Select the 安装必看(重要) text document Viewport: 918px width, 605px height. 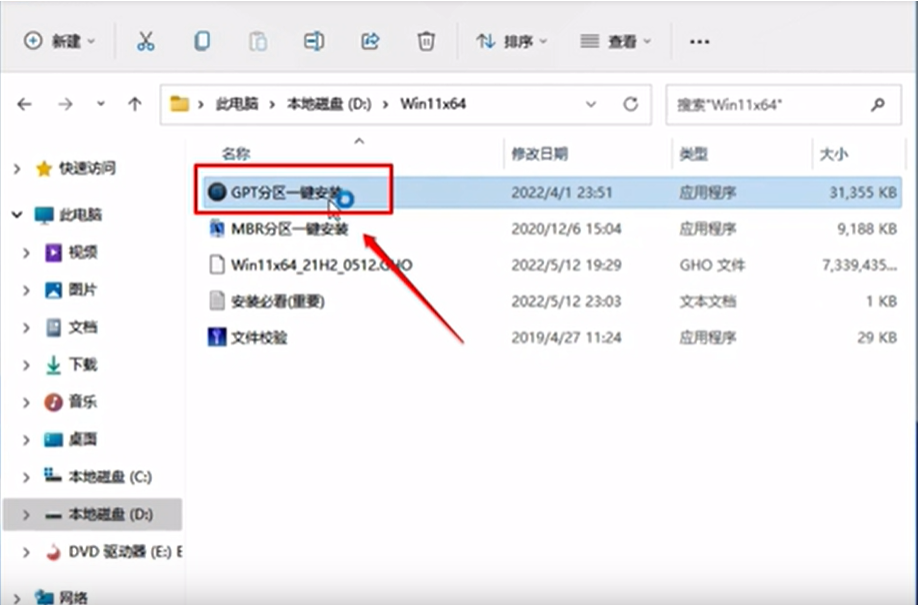pos(553,301)
